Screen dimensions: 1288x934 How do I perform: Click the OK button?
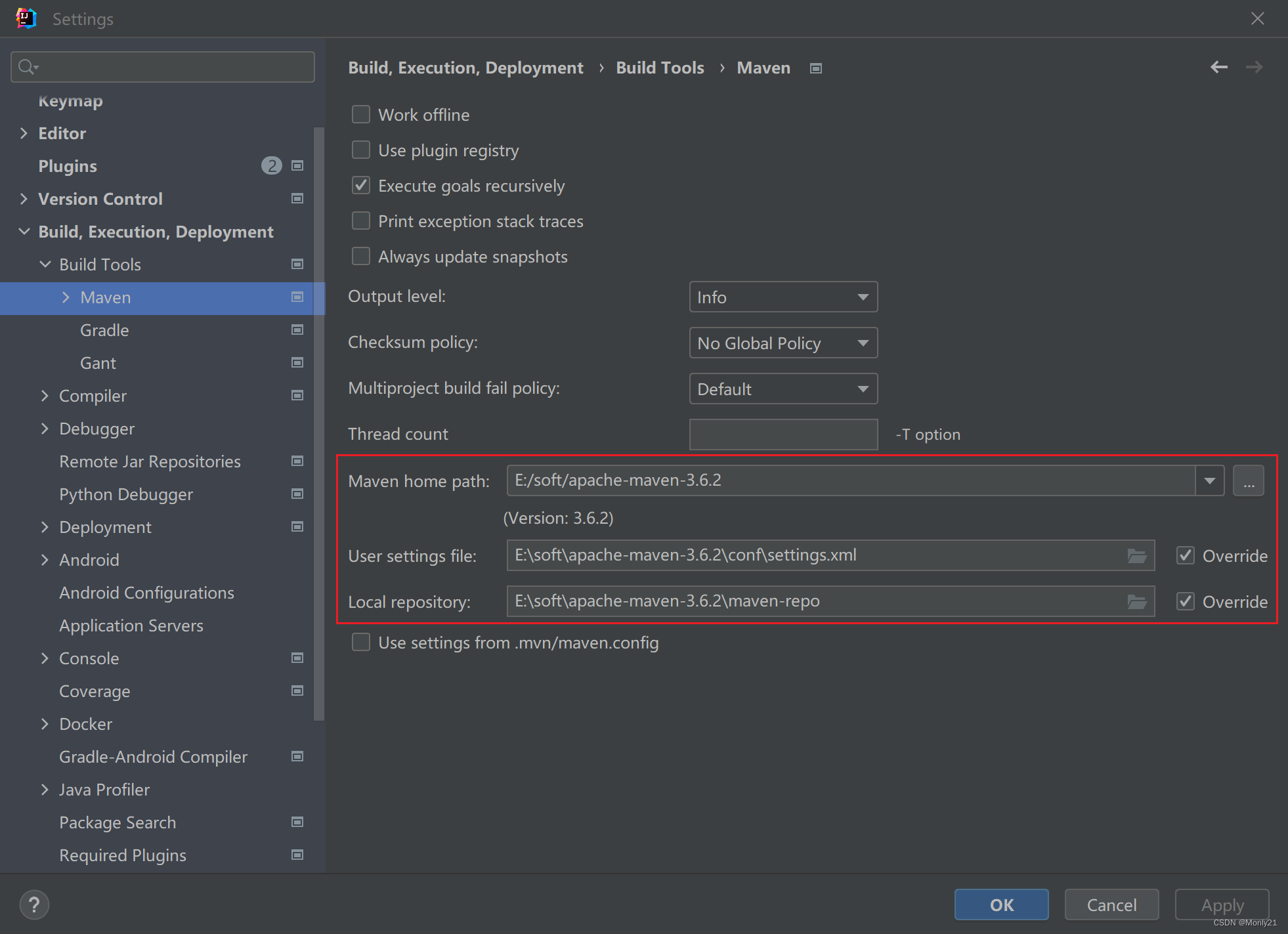(x=1001, y=905)
